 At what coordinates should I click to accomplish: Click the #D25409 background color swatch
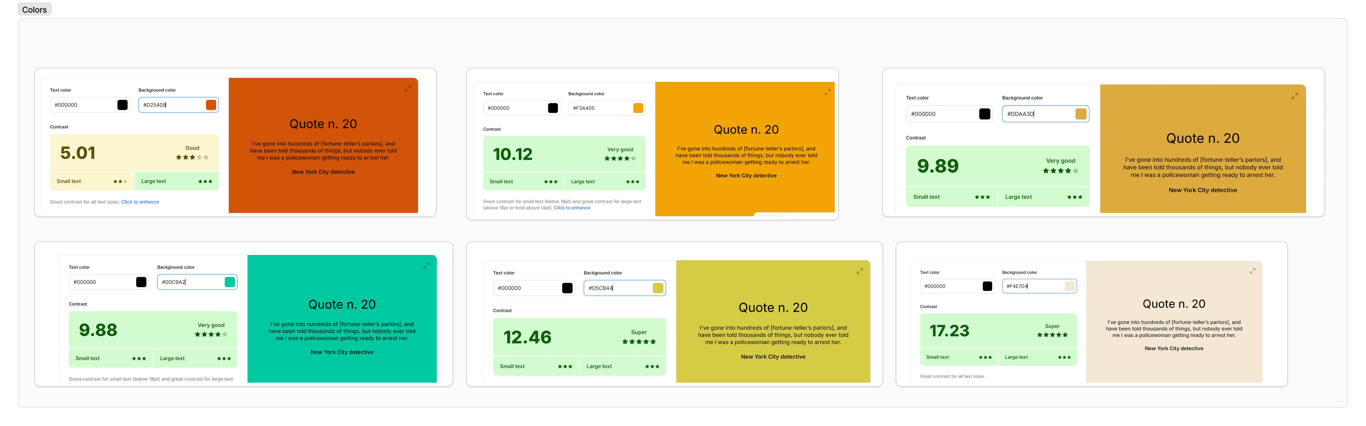point(211,105)
